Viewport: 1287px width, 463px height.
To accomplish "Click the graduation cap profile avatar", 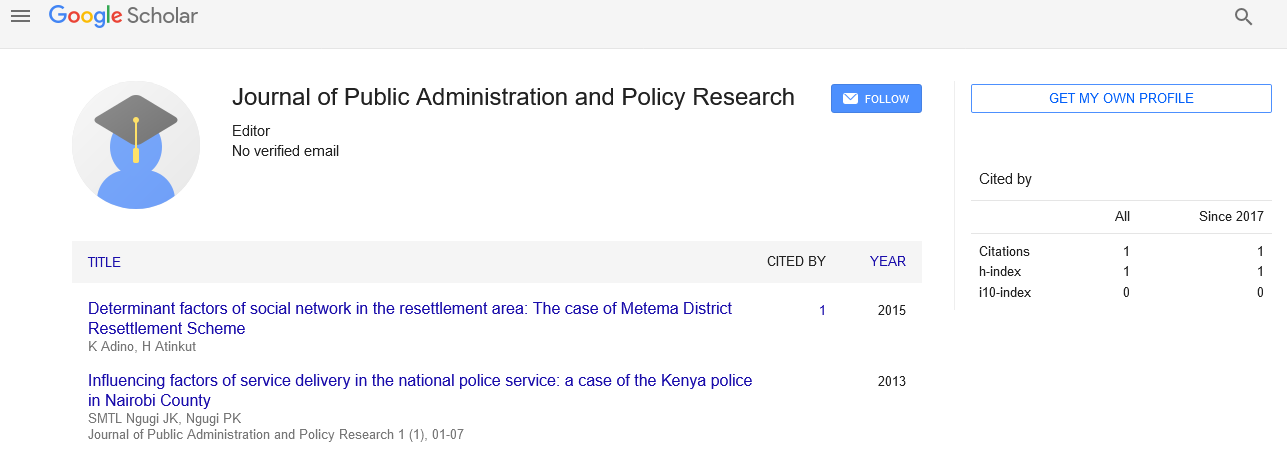I will pos(136,145).
